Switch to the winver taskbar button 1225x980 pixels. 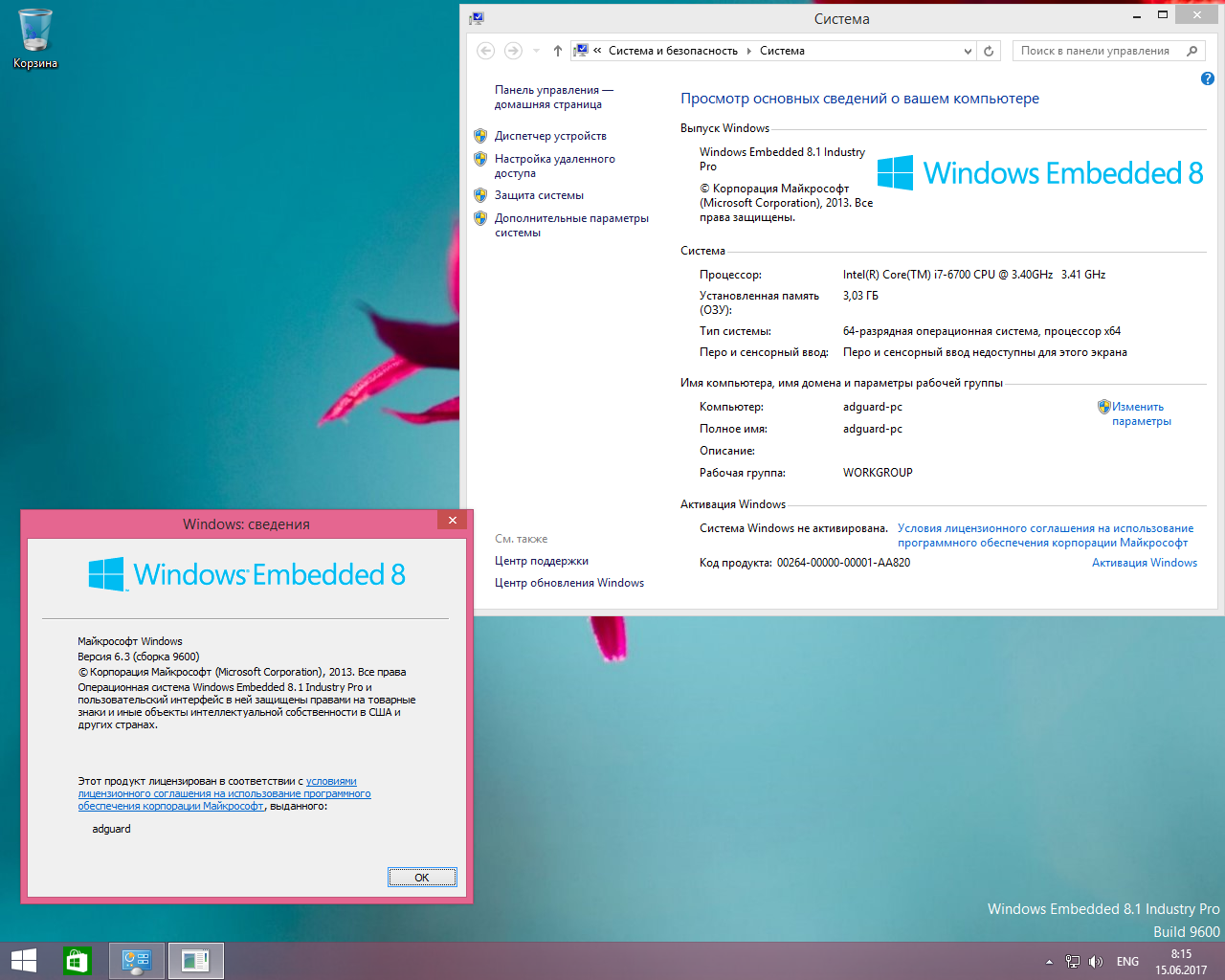tap(195, 961)
